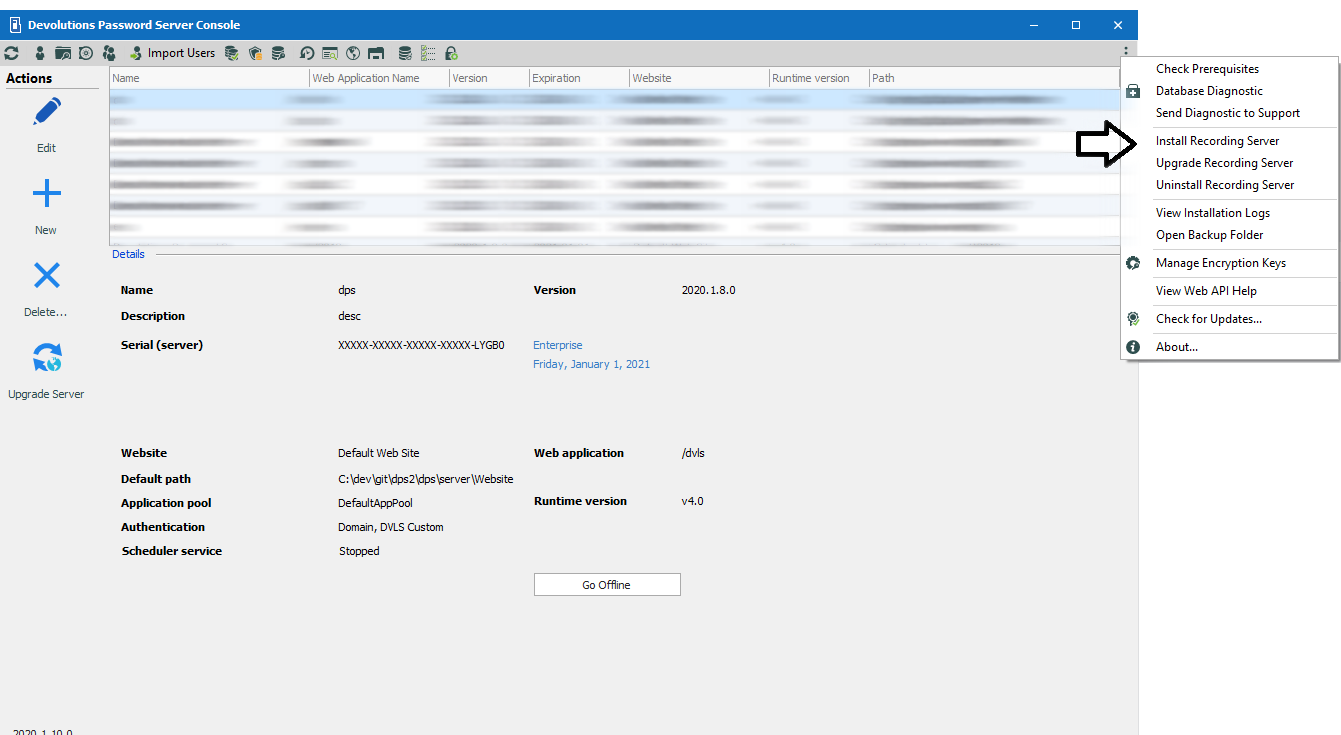Click the Delete X icon
The image size is (1341, 735).
point(46,276)
